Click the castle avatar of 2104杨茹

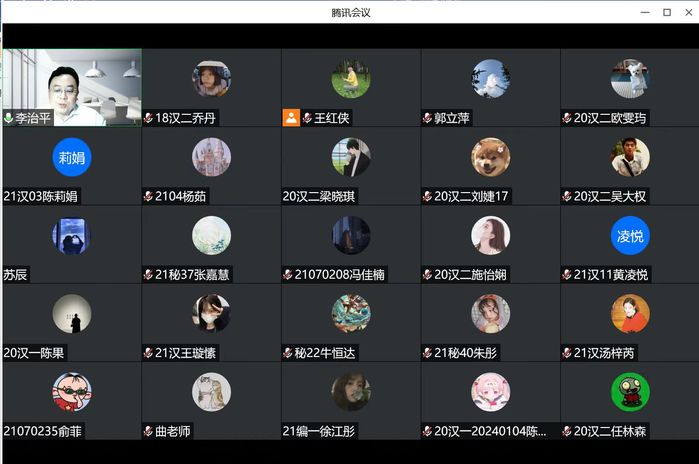[211, 157]
